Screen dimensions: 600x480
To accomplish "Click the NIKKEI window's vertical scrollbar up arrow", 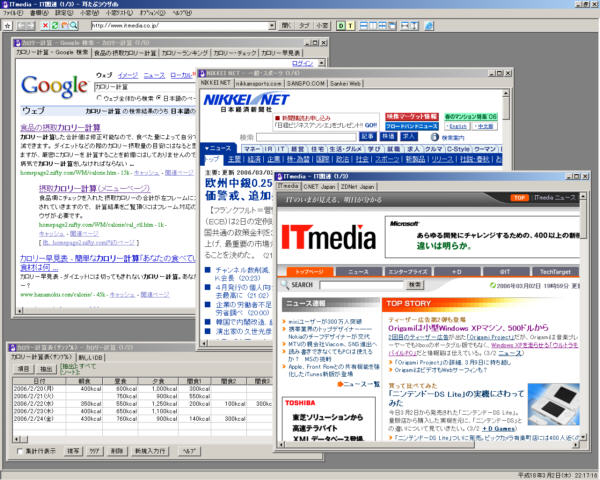I will [x=506, y=93].
